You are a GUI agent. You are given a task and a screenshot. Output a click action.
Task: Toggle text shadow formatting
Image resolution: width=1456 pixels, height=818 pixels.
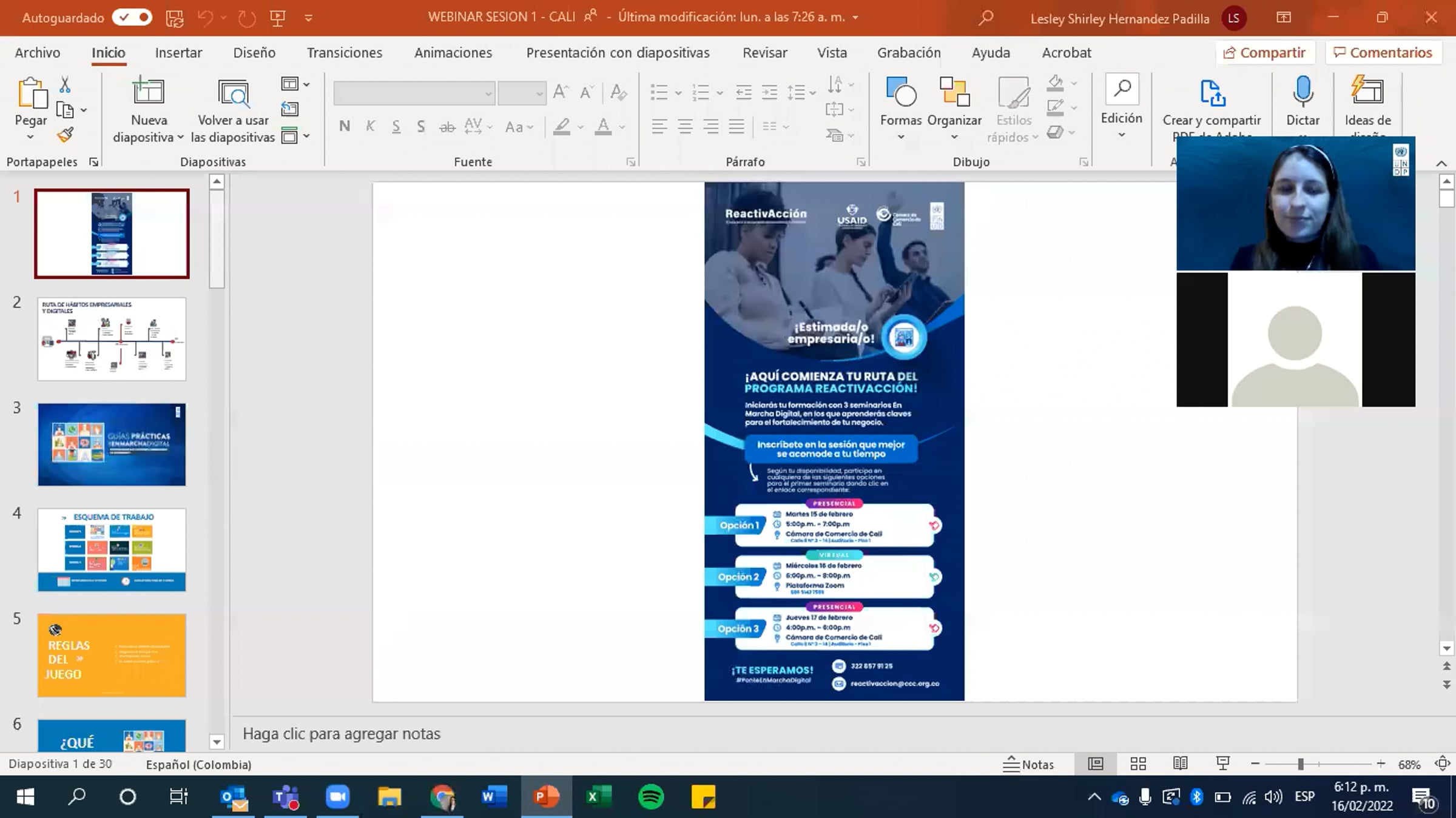pyautogui.click(x=421, y=126)
